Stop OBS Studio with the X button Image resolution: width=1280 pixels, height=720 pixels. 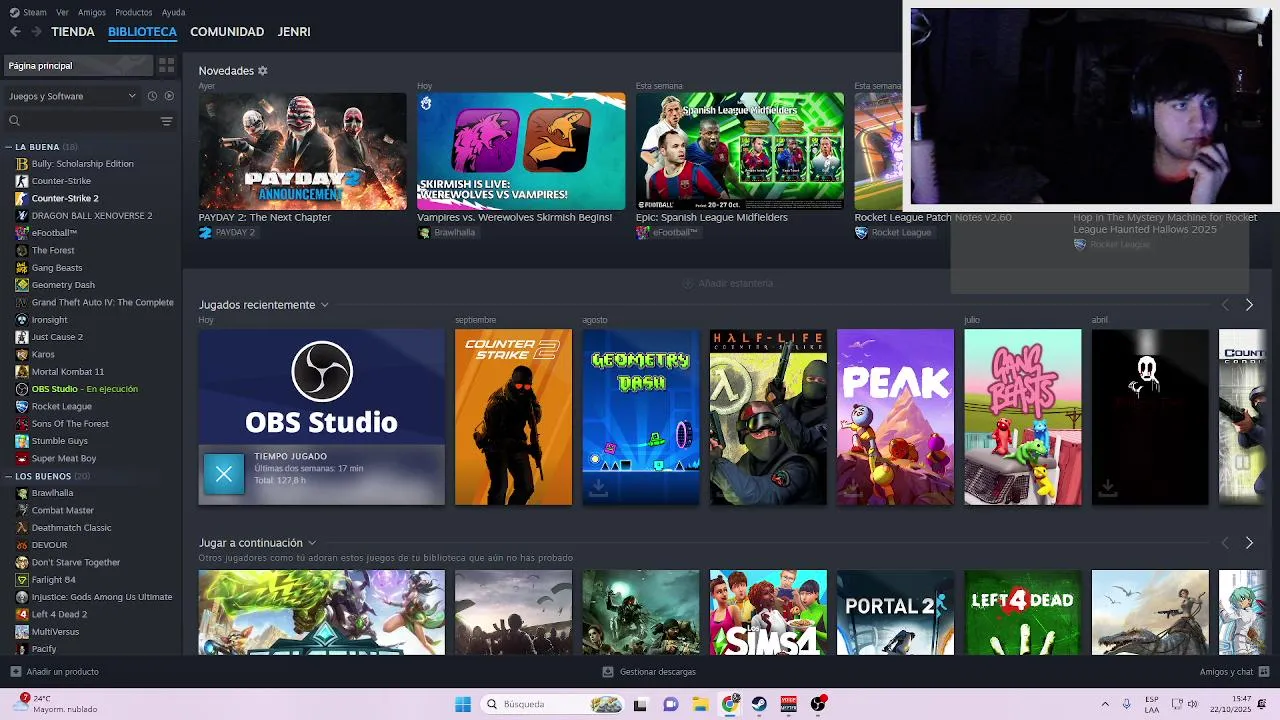[224, 474]
